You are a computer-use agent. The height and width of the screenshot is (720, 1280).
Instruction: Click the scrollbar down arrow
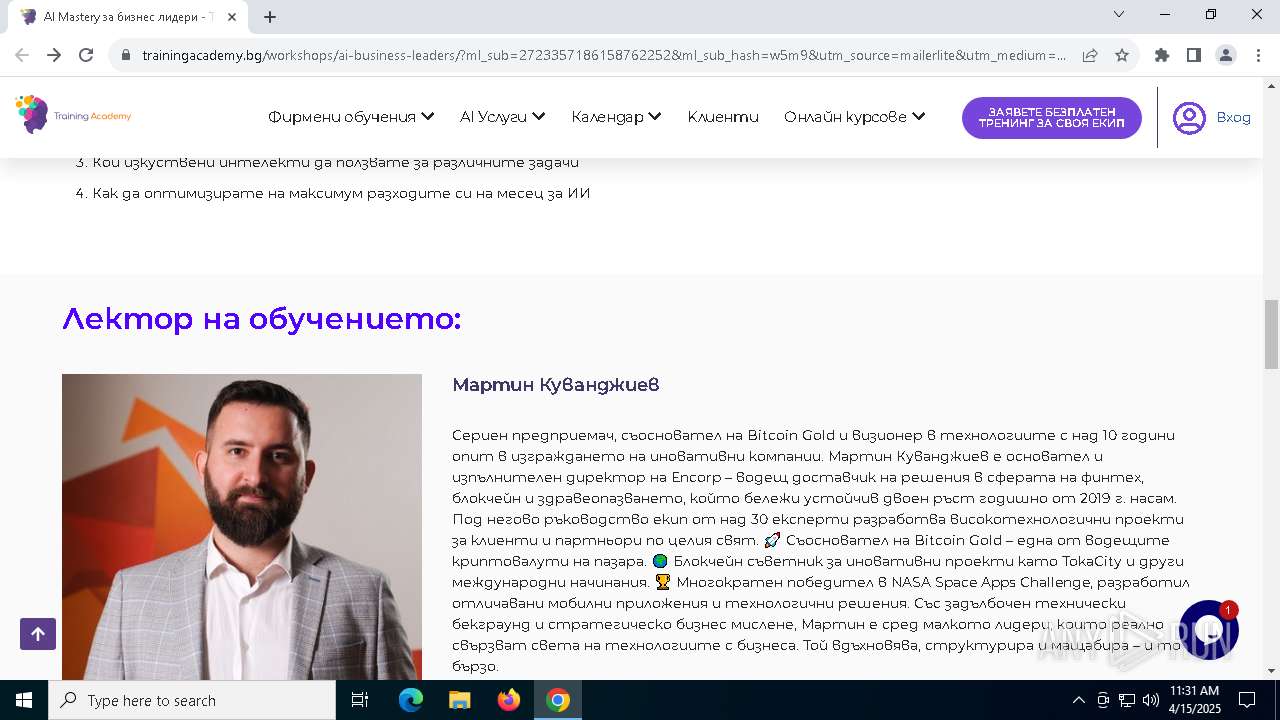click(1272, 671)
